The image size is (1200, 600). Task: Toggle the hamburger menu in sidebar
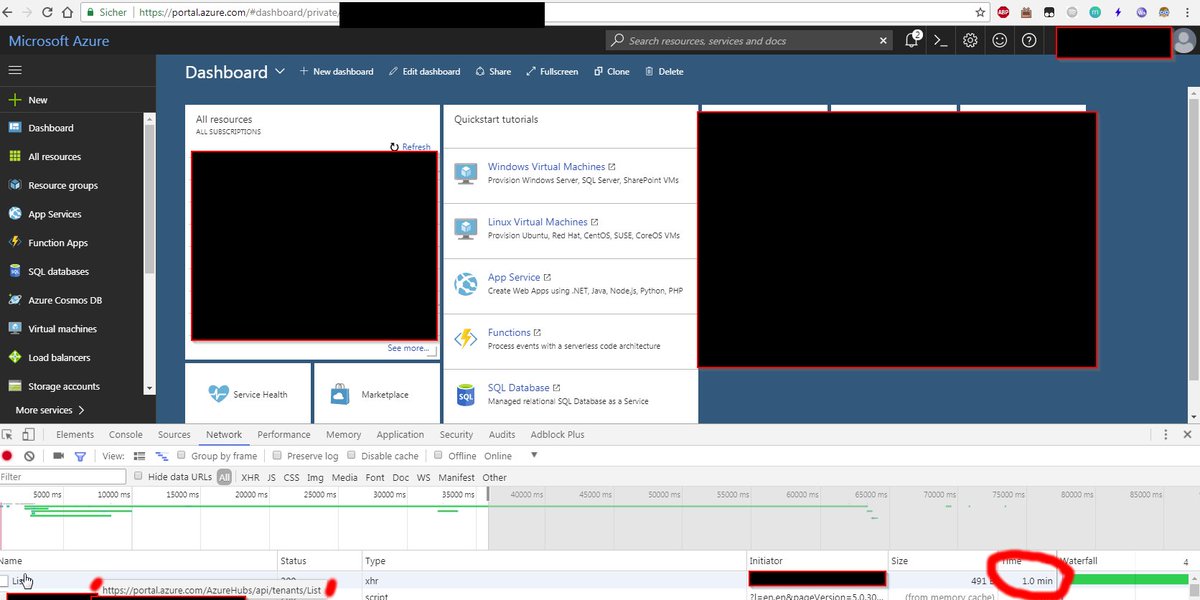(15, 70)
